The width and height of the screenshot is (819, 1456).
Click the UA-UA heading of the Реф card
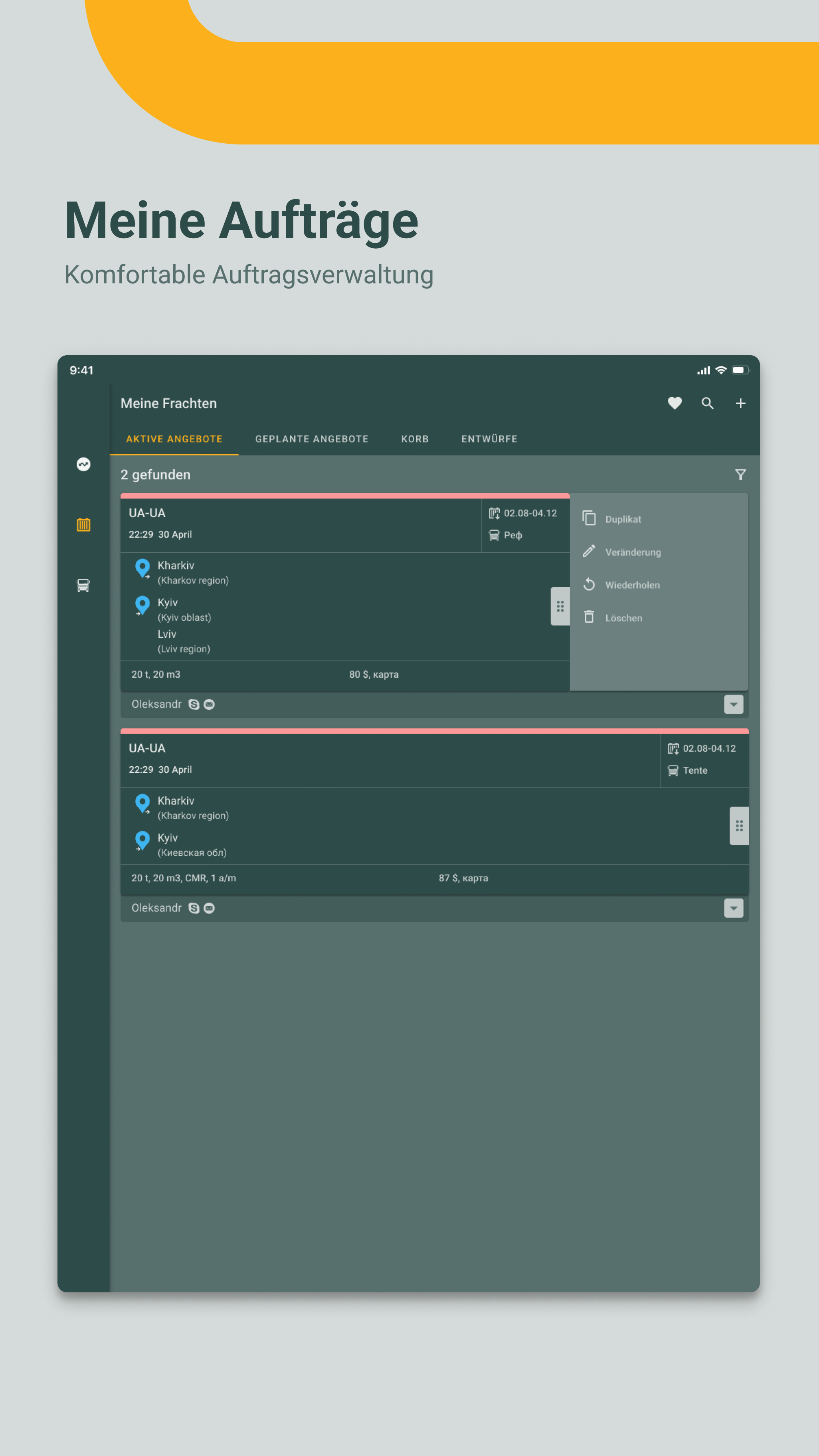(x=147, y=513)
